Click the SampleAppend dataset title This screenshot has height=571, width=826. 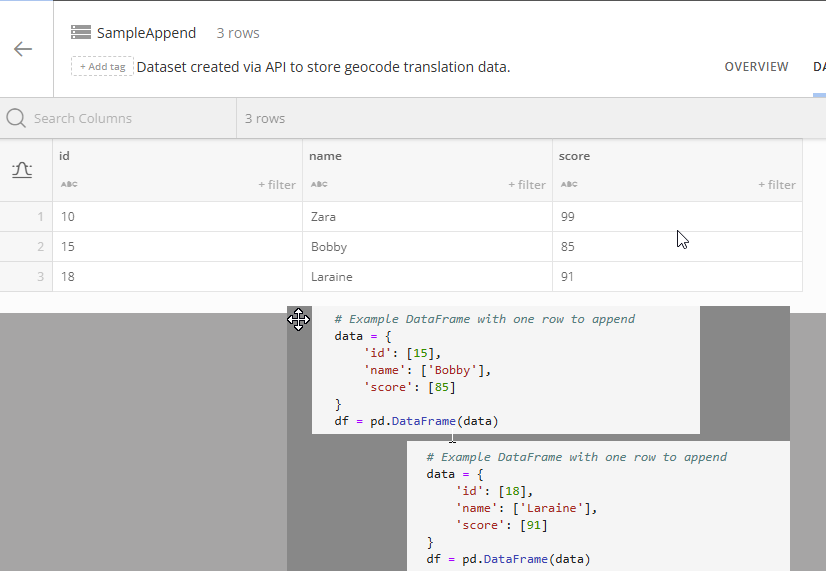click(x=146, y=33)
